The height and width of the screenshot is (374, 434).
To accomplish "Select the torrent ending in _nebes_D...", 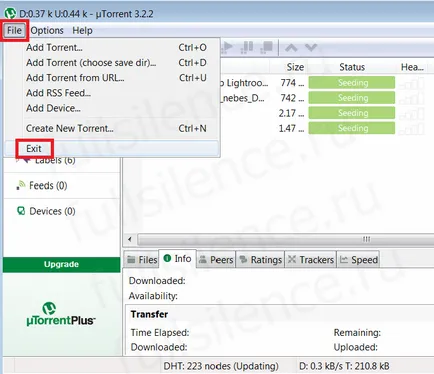I will click(243, 98).
